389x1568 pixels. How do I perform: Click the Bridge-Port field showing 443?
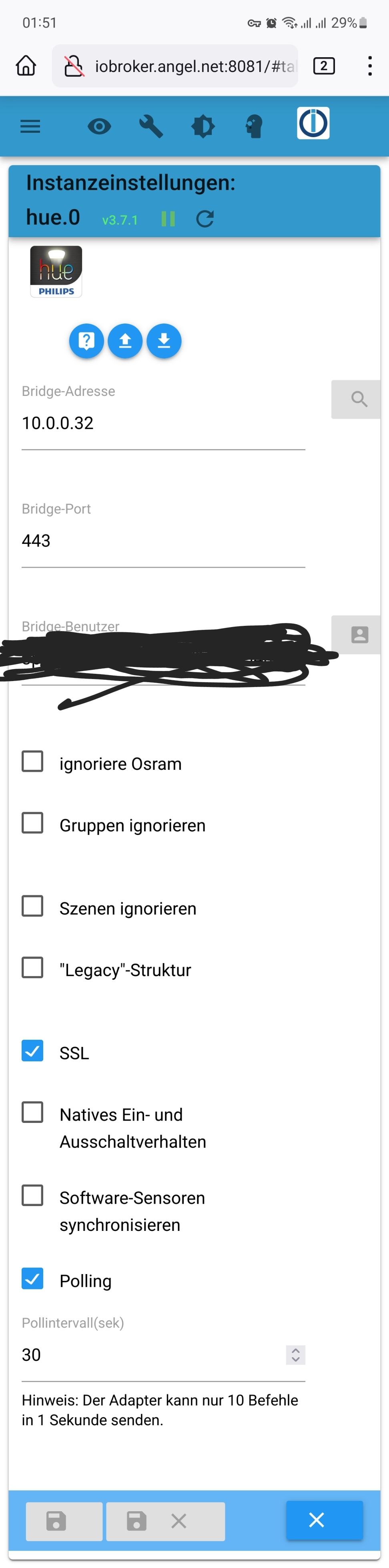(163, 541)
